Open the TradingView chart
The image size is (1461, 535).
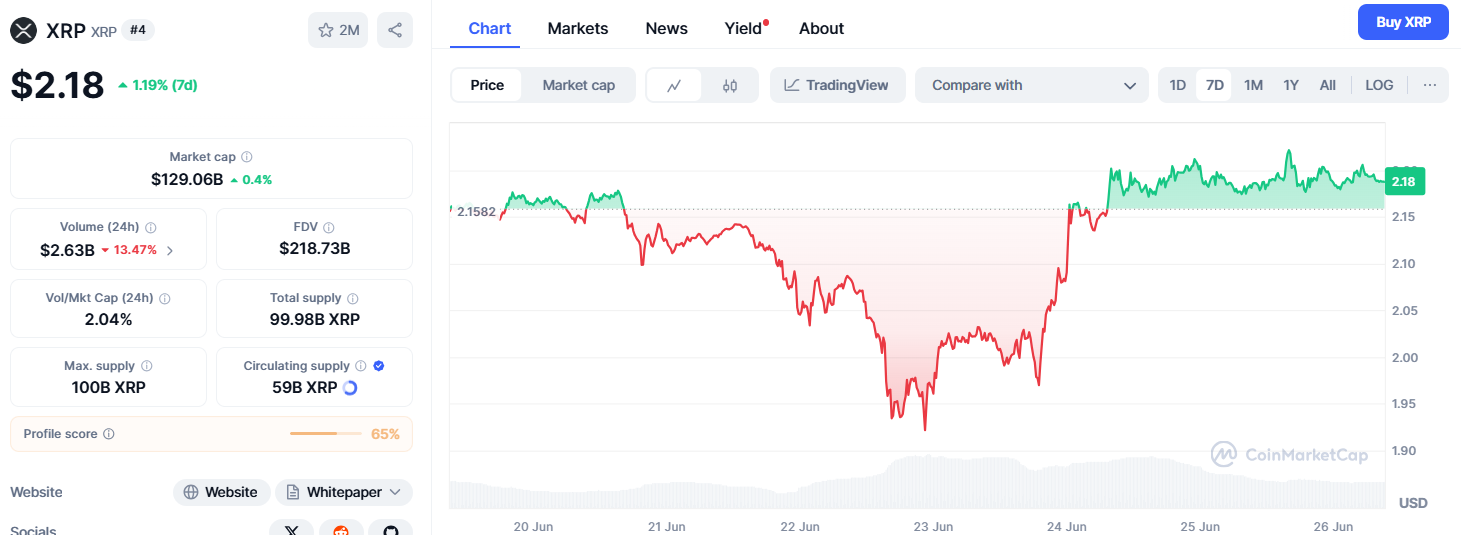(836, 85)
